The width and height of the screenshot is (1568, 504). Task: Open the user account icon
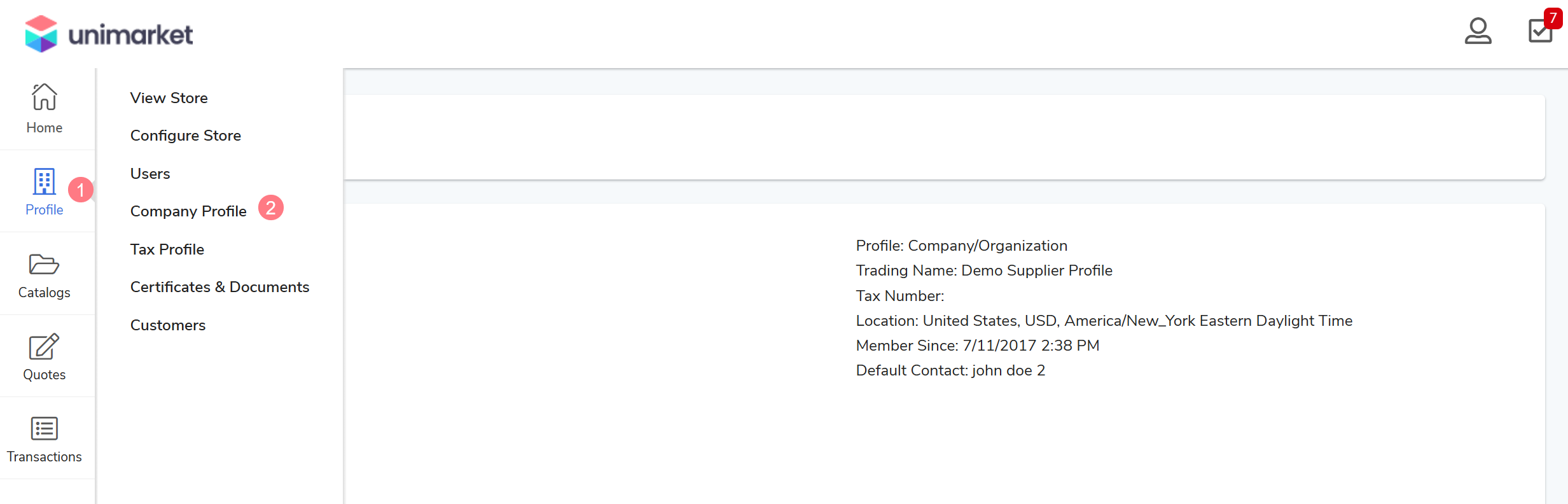pyautogui.click(x=1478, y=31)
